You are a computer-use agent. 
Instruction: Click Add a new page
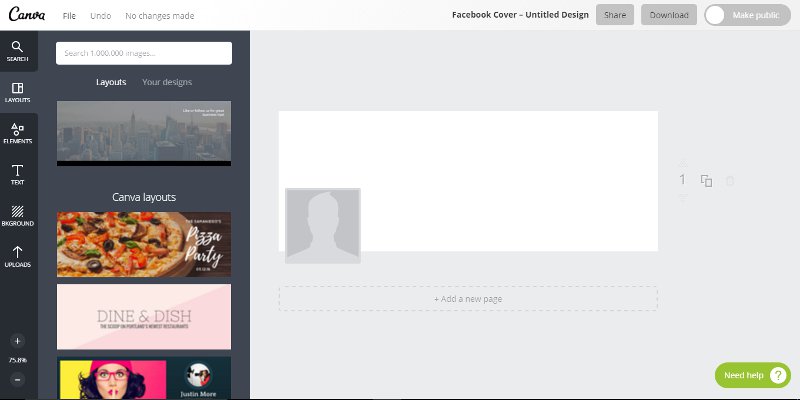[x=468, y=298]
